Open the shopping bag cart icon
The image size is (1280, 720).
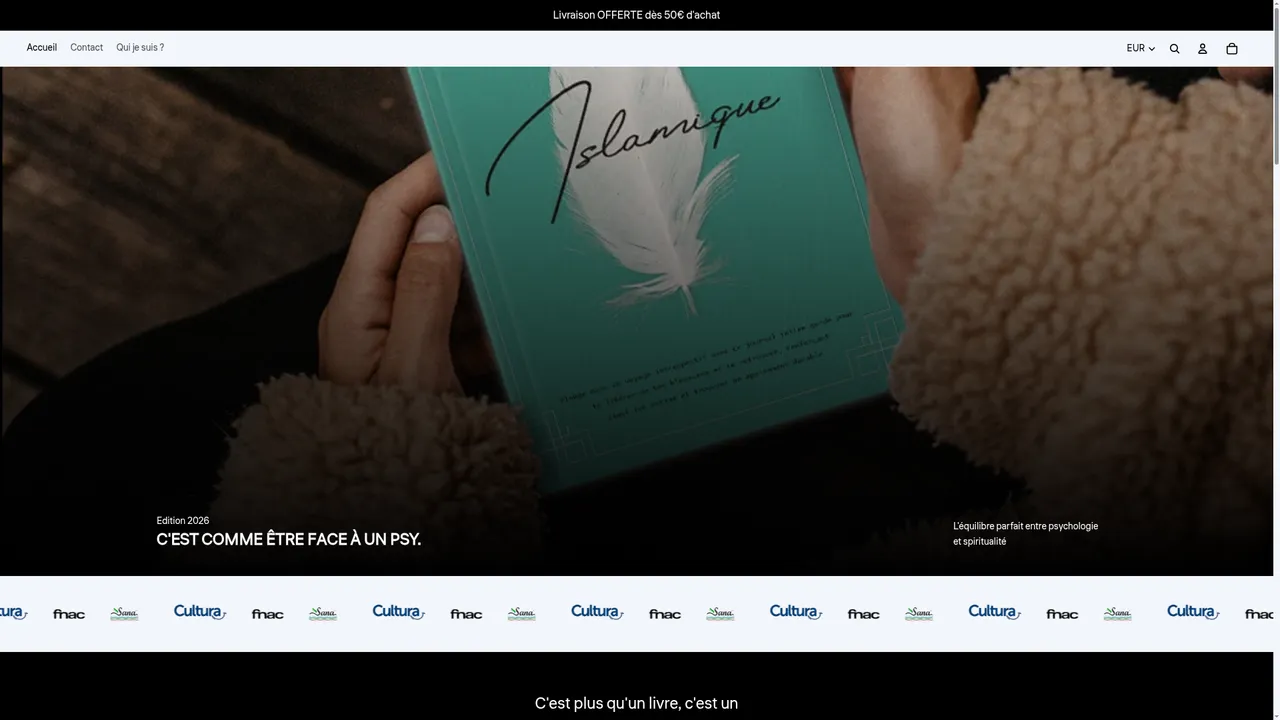[x=1232, y=48]
